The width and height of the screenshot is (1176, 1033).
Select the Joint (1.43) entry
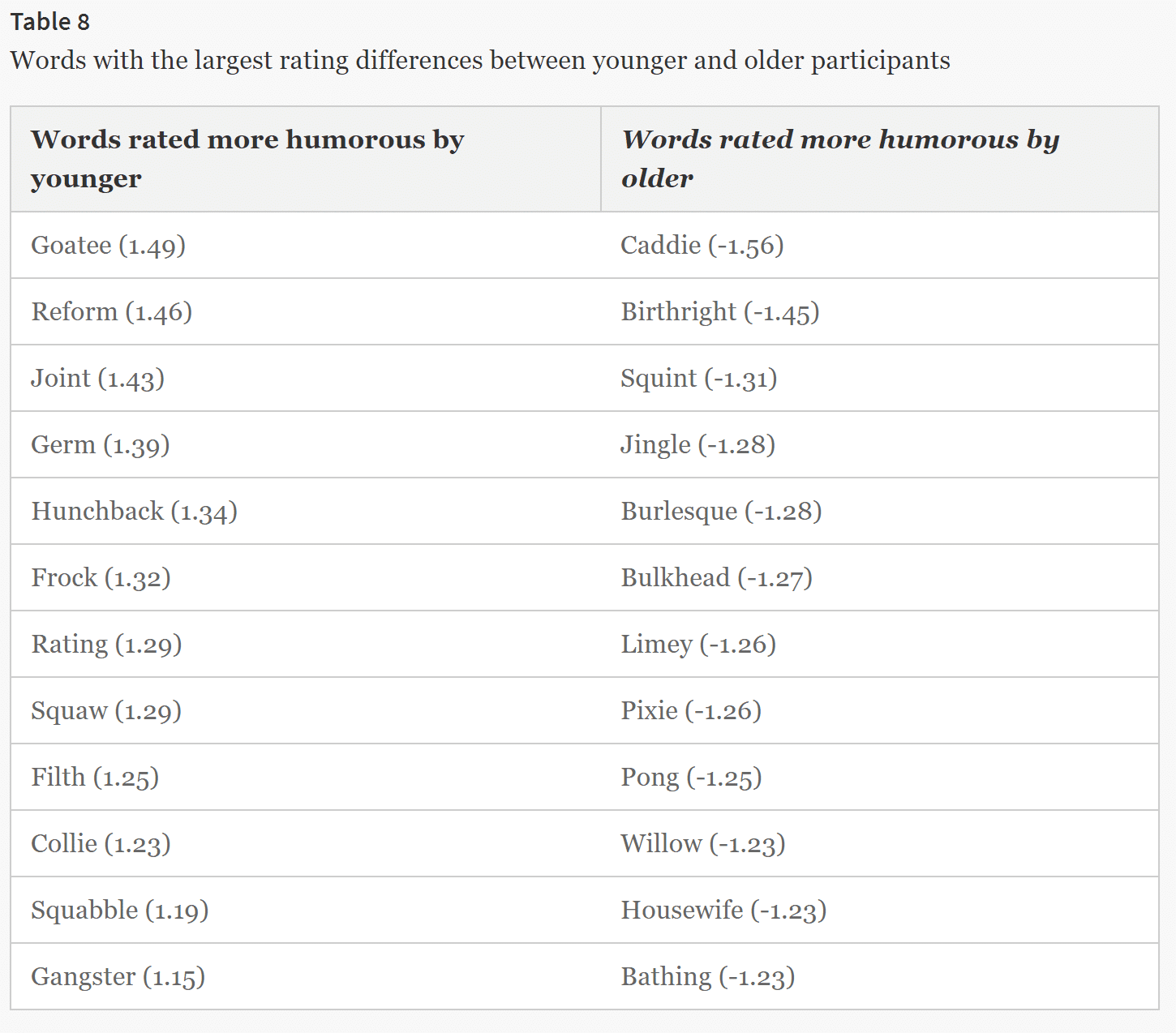pyautogui.click(x=98, y=379)
